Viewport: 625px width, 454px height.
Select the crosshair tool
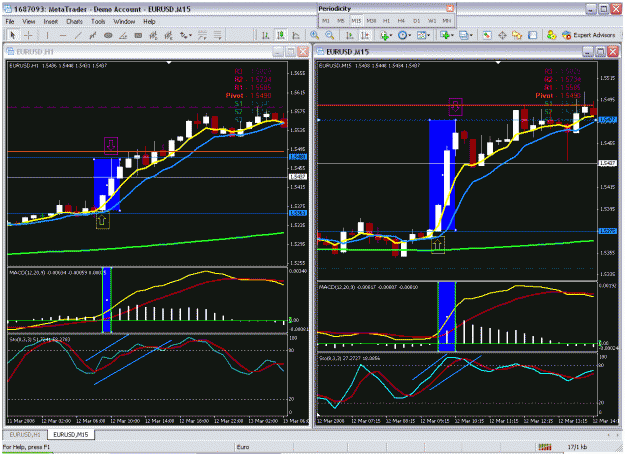click(28, 35)
